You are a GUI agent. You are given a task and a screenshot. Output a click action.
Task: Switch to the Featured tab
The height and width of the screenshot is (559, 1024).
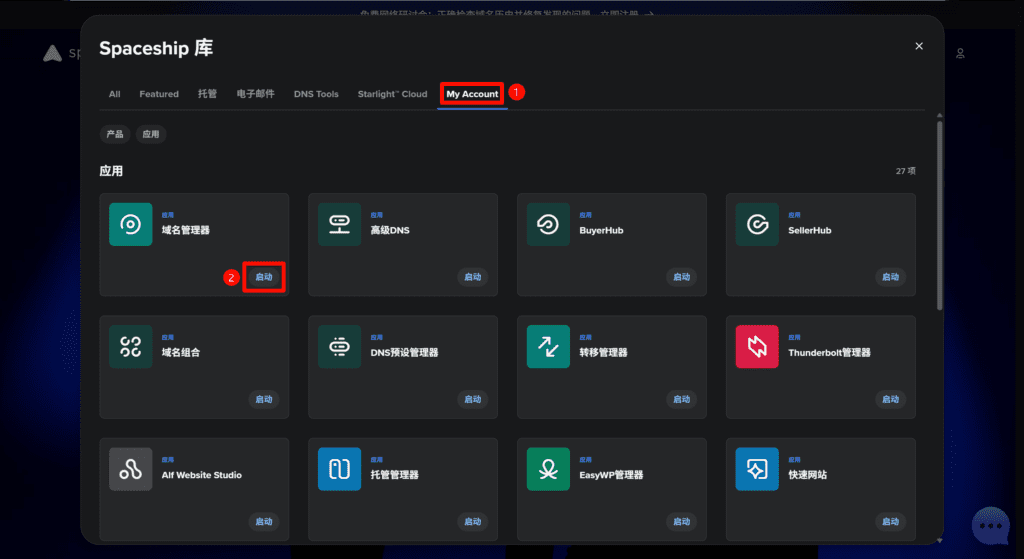159,94
